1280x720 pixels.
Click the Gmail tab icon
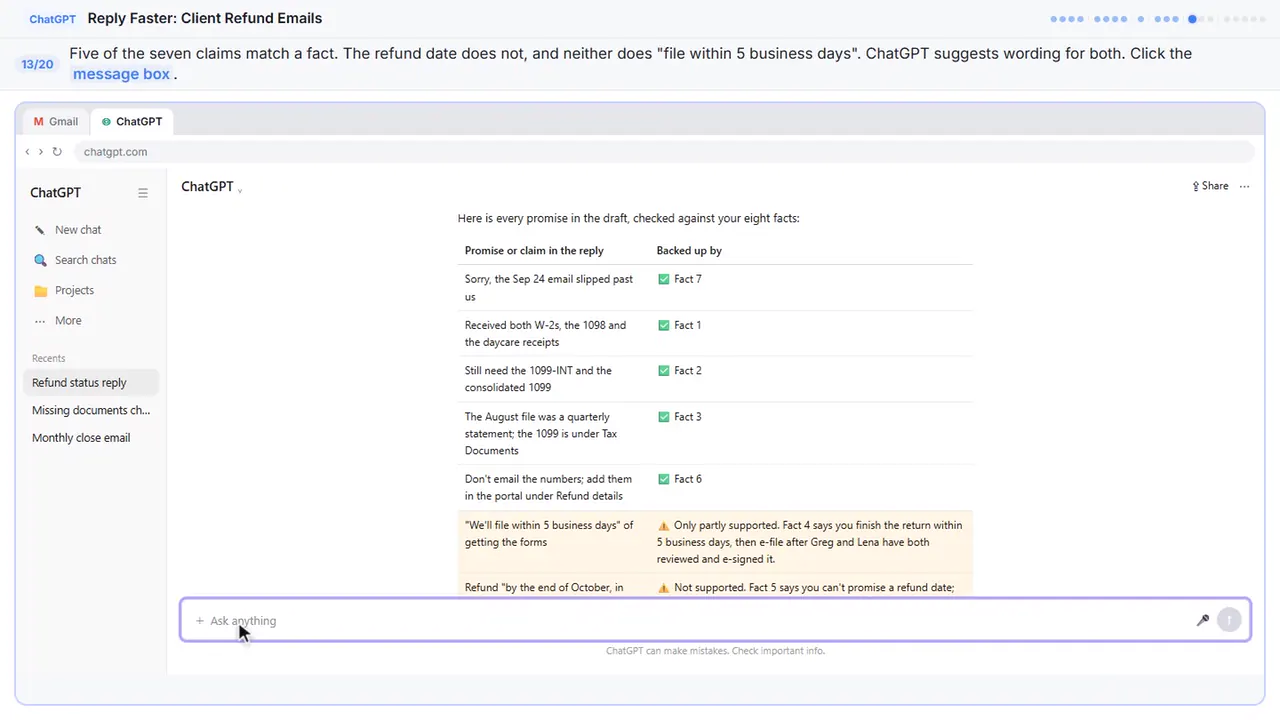(39, 121)
